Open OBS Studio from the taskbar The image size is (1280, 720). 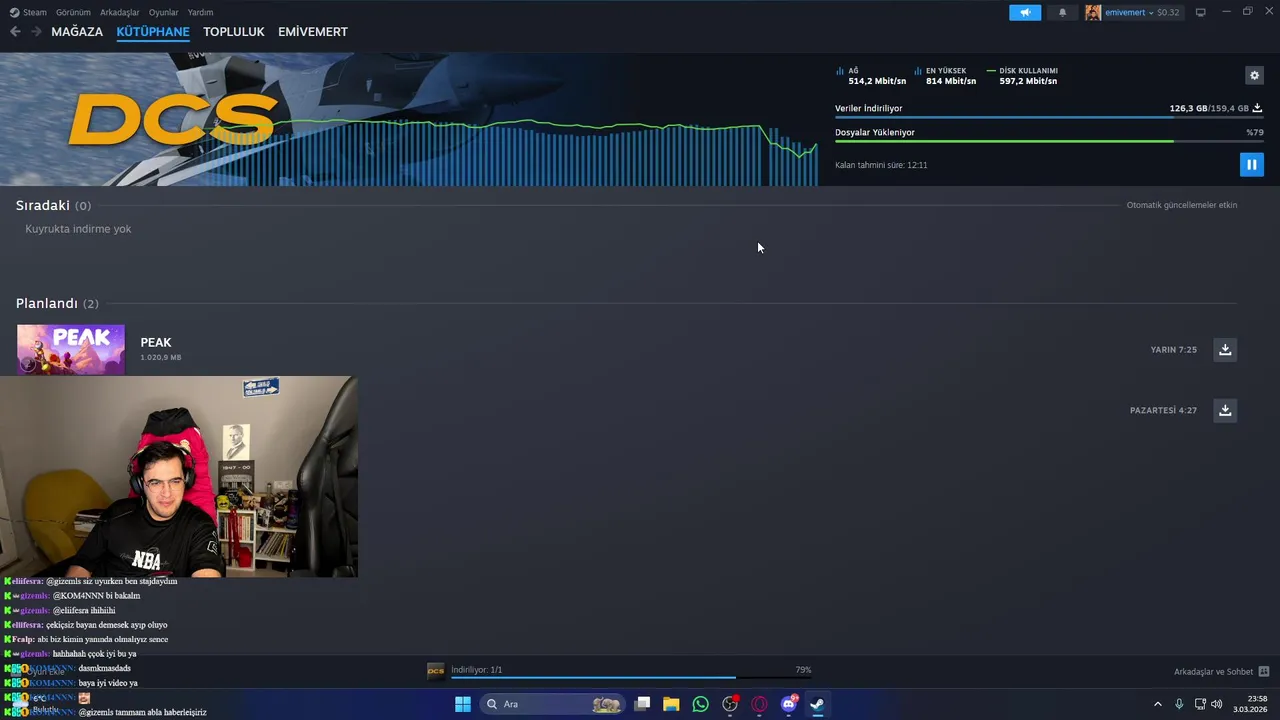pyautogui.click(x=730, y=704)
